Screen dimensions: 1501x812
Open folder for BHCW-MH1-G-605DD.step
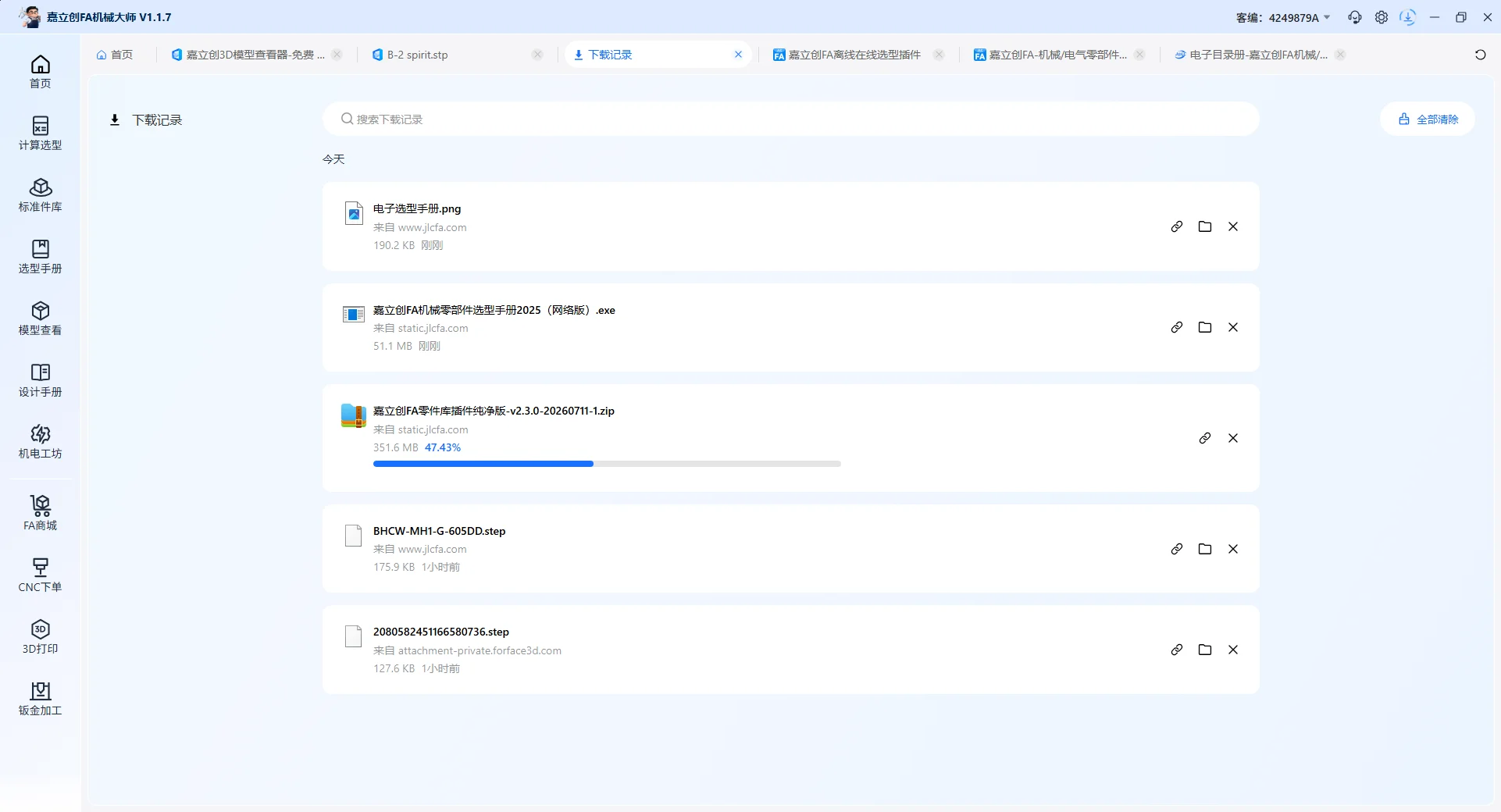tap(1205, 549)
